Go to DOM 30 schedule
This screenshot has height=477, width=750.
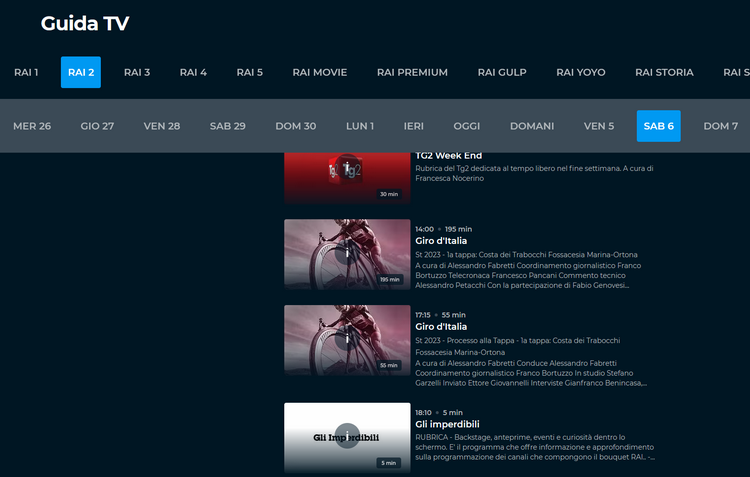tap(296, 126)
